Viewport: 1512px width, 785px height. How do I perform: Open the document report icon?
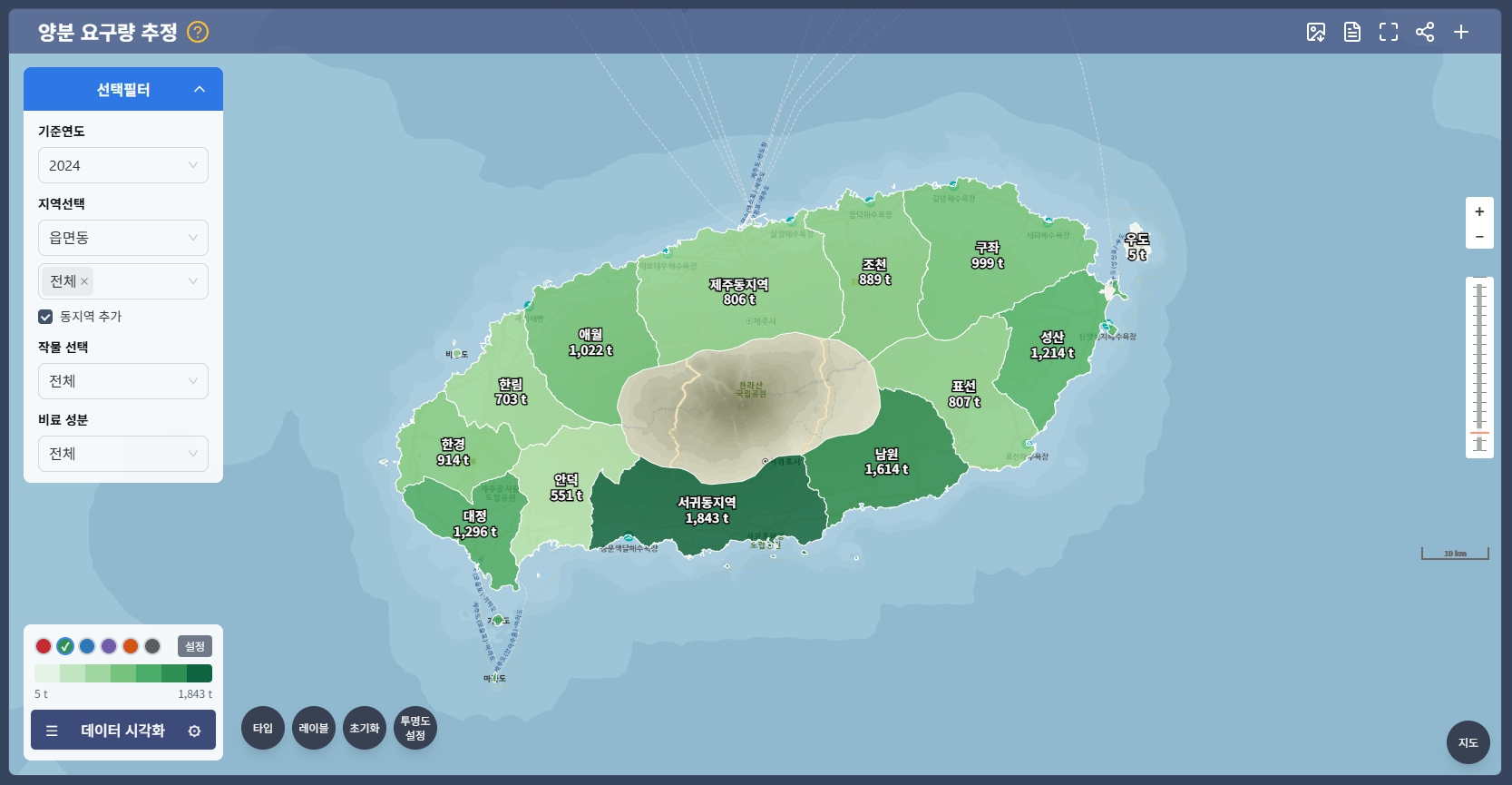pyautogui.click(x=1352, y=32)
